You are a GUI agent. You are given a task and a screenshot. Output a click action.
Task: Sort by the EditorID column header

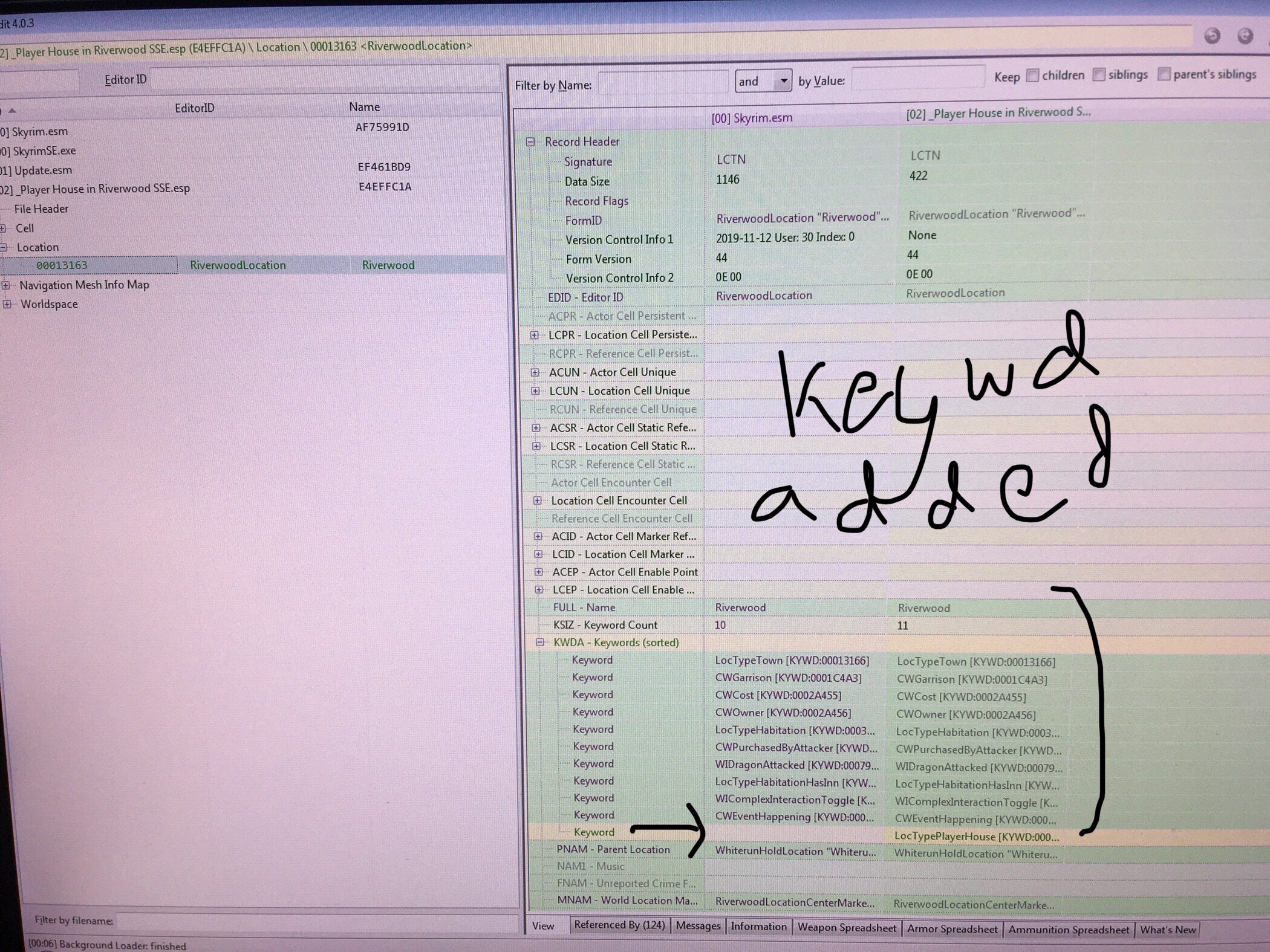coord(194,108)
